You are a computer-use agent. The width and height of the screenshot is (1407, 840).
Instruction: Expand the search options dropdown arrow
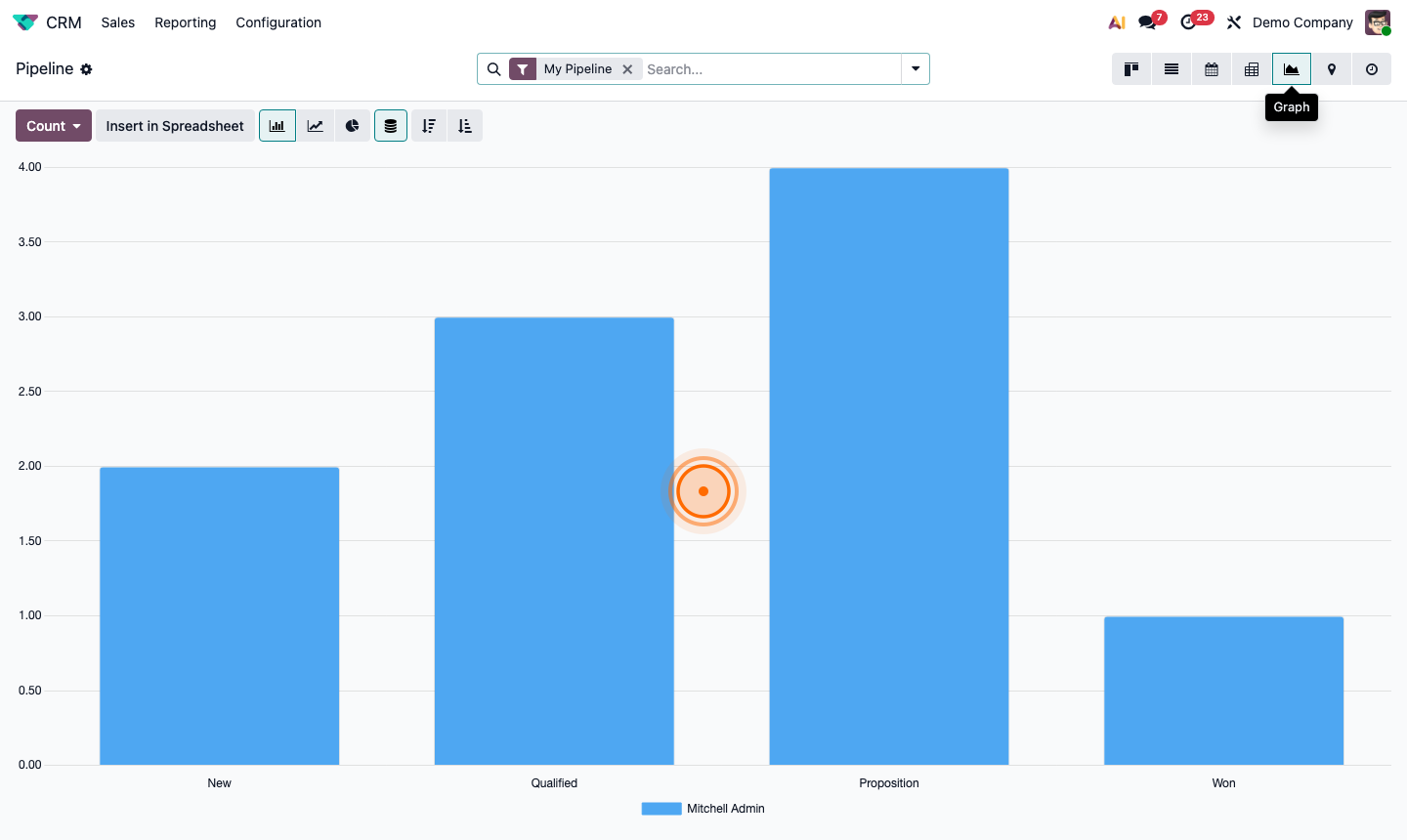point(915,68)
